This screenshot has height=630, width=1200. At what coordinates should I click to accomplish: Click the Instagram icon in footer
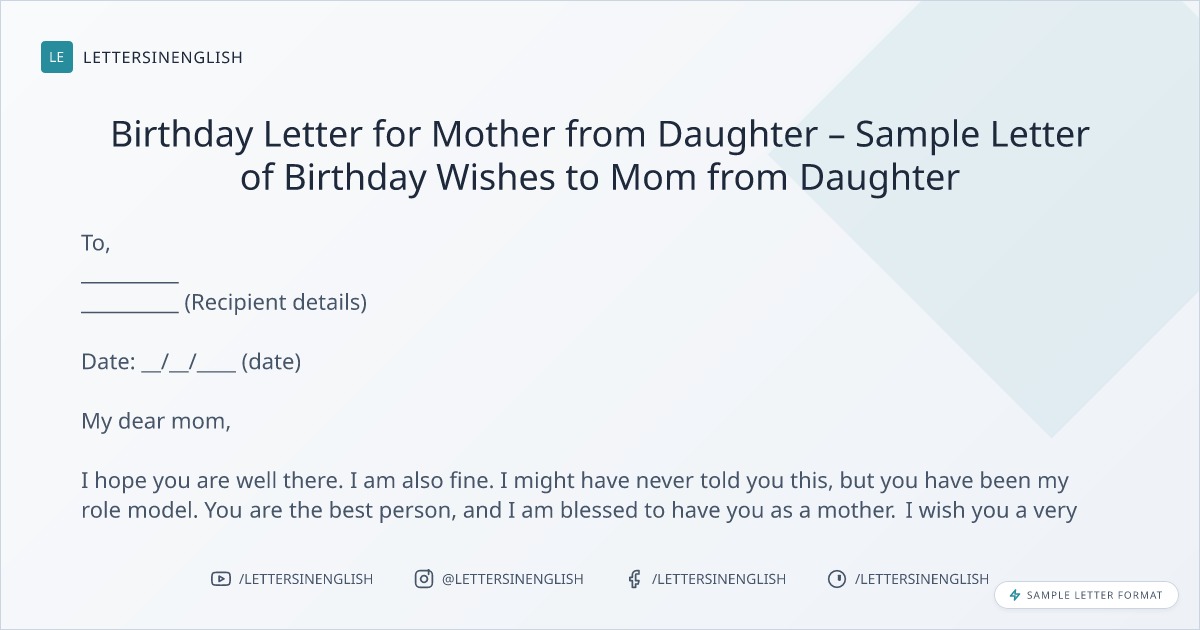[424, 579]
